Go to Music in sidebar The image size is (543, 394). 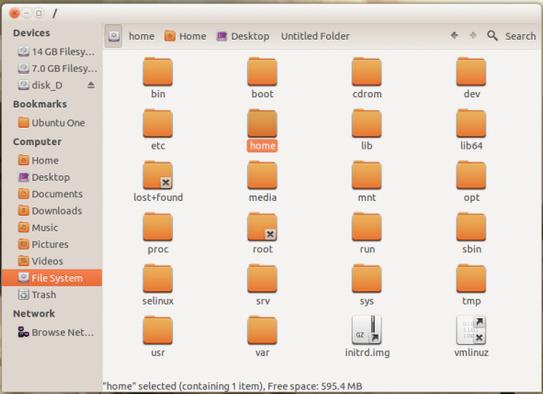coord(38,227)
